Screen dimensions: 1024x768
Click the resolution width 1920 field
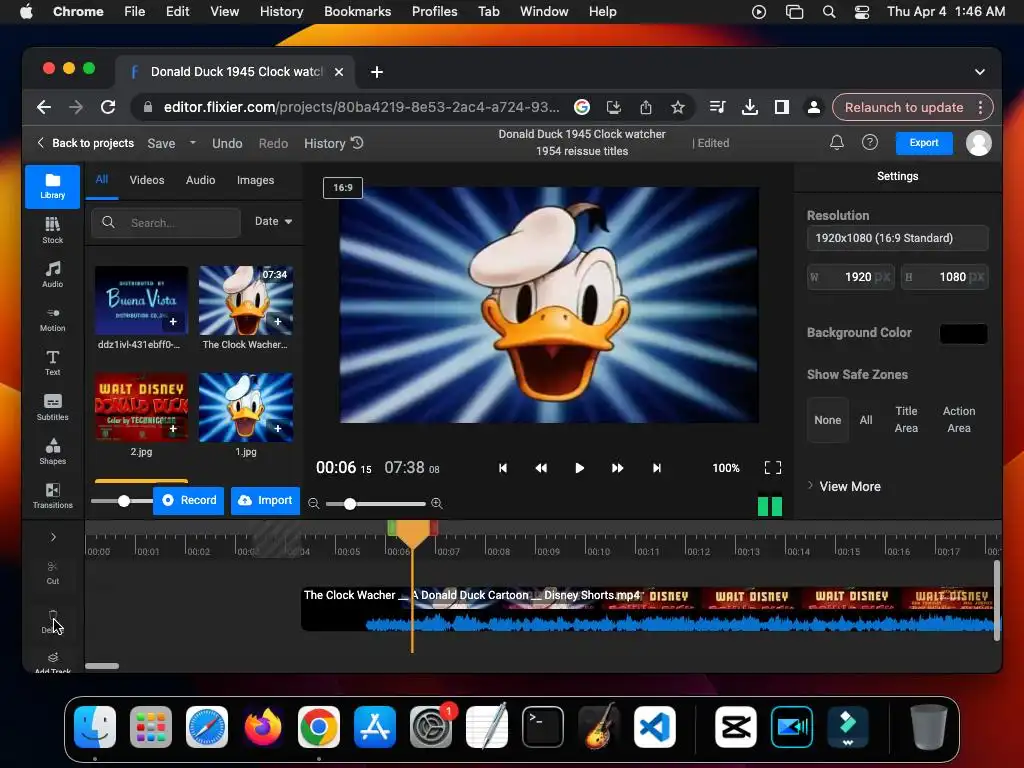851,277
